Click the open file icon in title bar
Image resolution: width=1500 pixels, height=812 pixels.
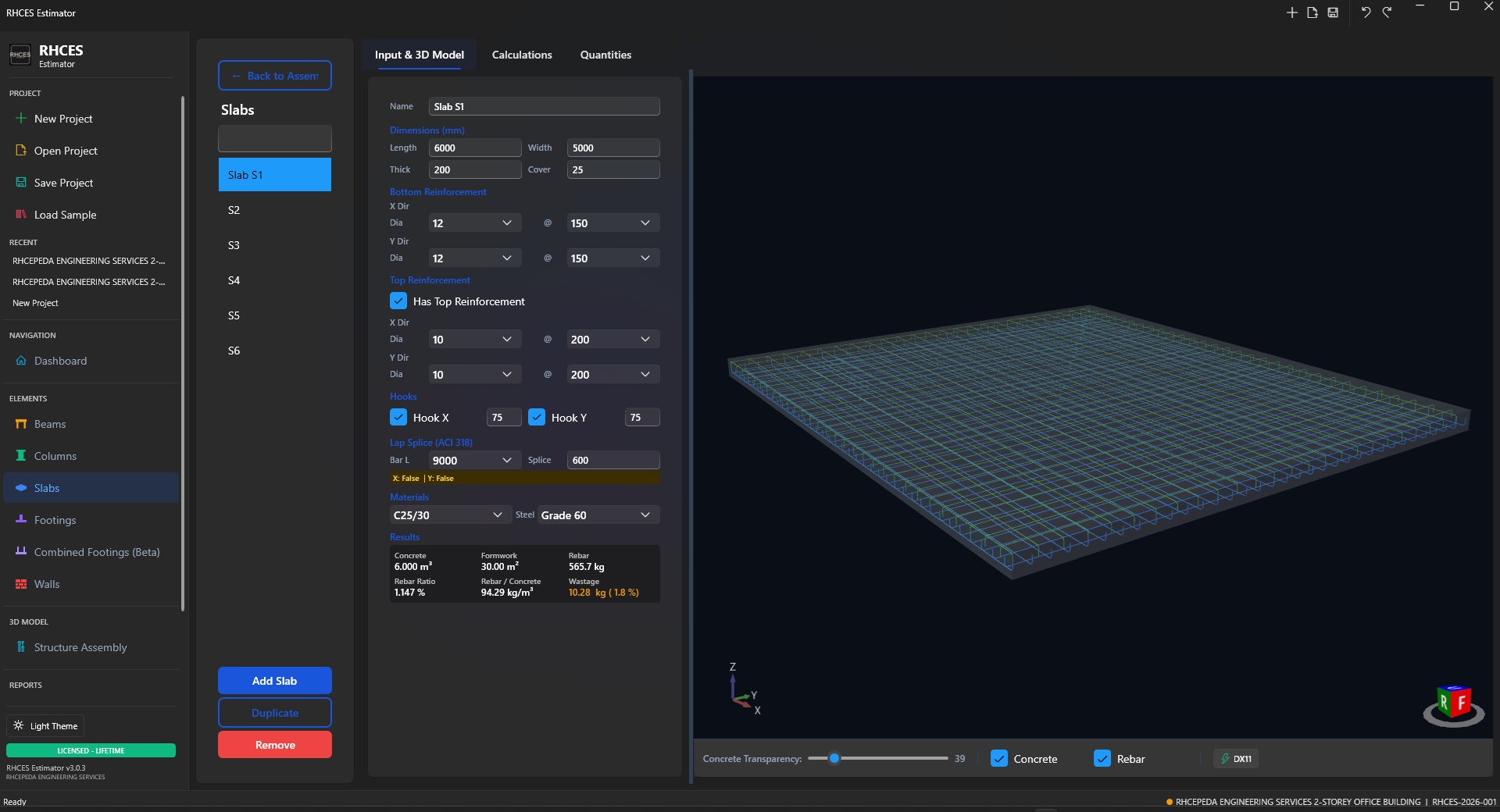pyautogui.click(x=1312, y=12)
